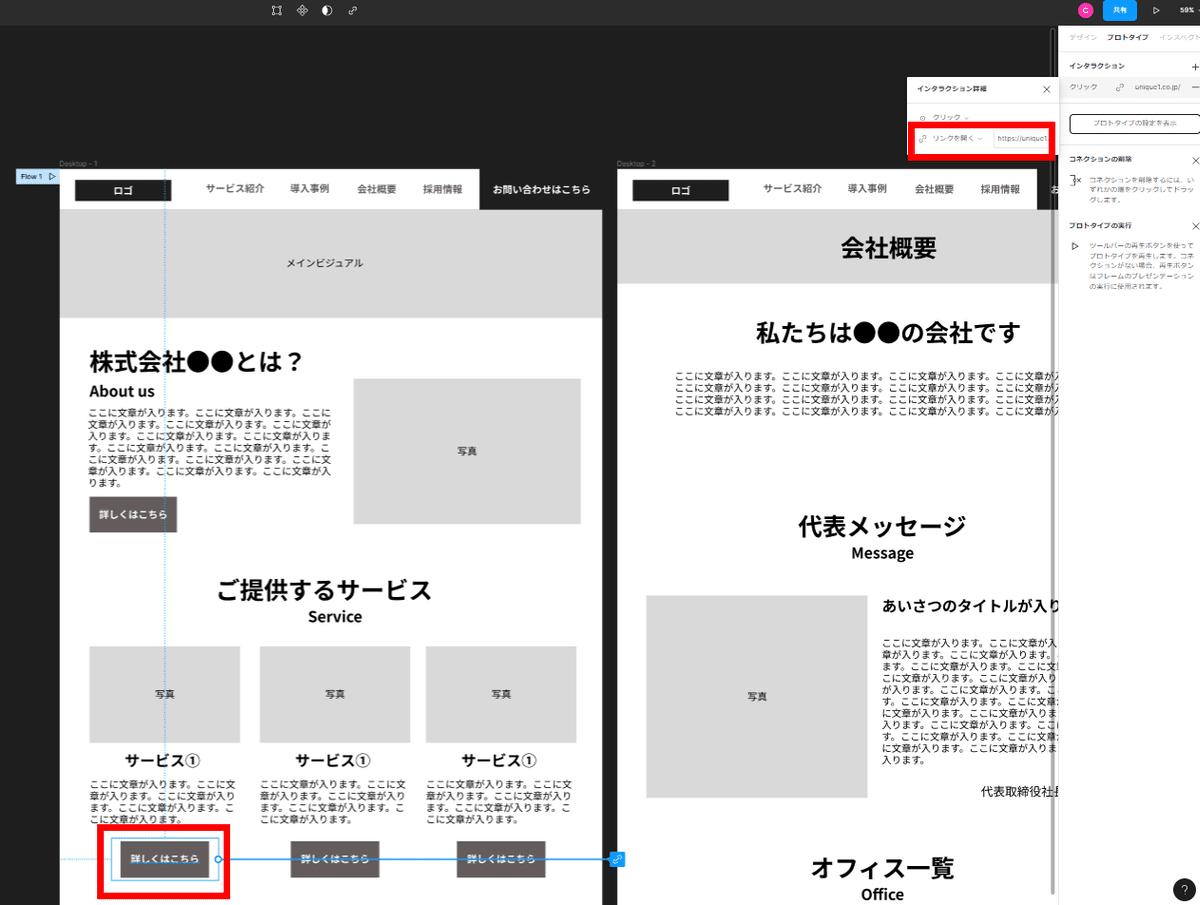Click 会社概要 in Desktop - 2 navigation
The height and width of the screenshot is (905, 1200).
click(934, 189)
